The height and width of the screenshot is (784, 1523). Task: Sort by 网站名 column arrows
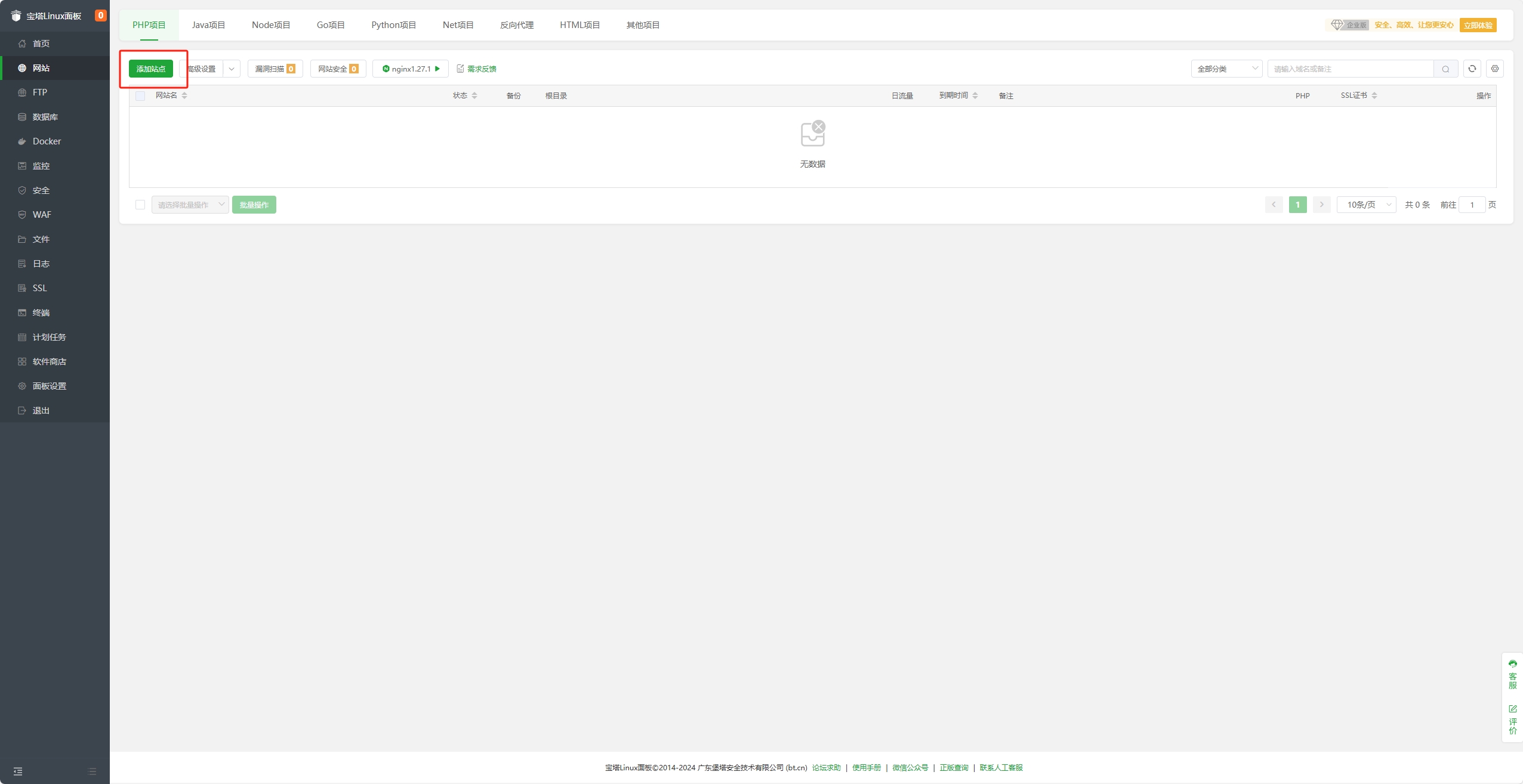(x=184, y=95)
